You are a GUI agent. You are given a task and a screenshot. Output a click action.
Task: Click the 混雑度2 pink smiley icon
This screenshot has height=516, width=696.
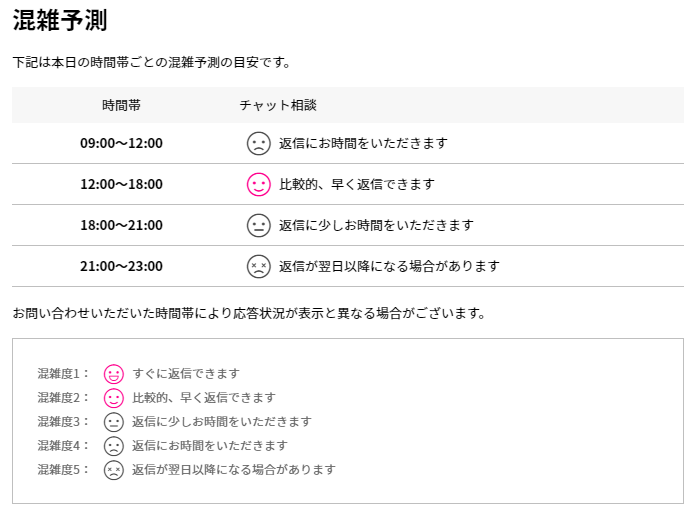click(x=114, y=398)
